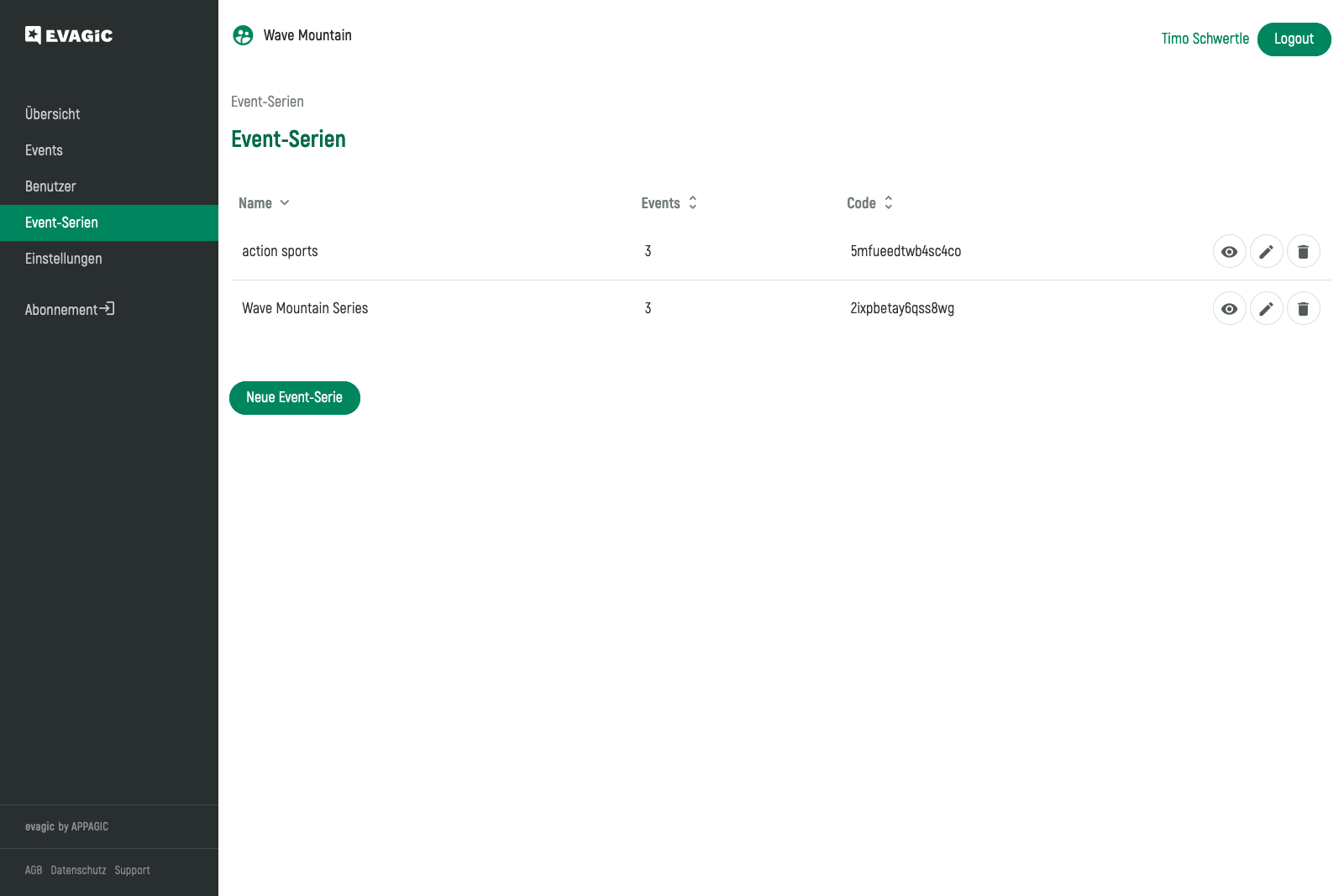Open Benutzer in the sidebar
This screenshot has height=896, width=1344.
pyautogui.click(x=50, y=186)
